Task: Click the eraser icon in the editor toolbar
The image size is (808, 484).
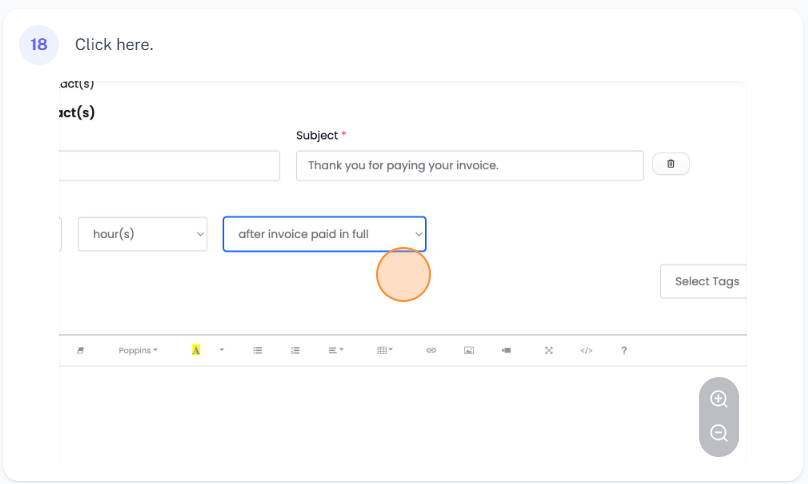Action: (x=81, y=351)
